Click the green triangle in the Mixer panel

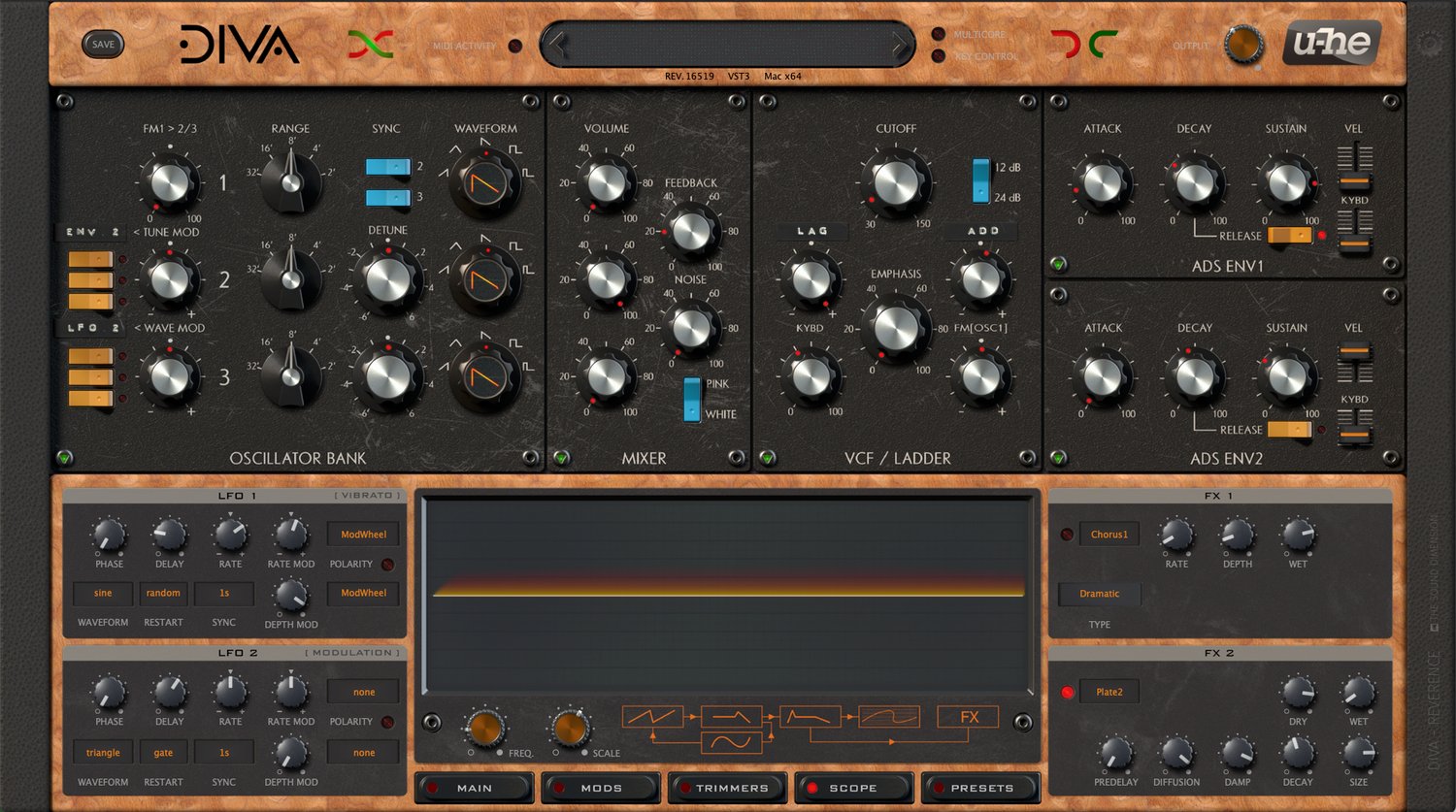[561, 458]
